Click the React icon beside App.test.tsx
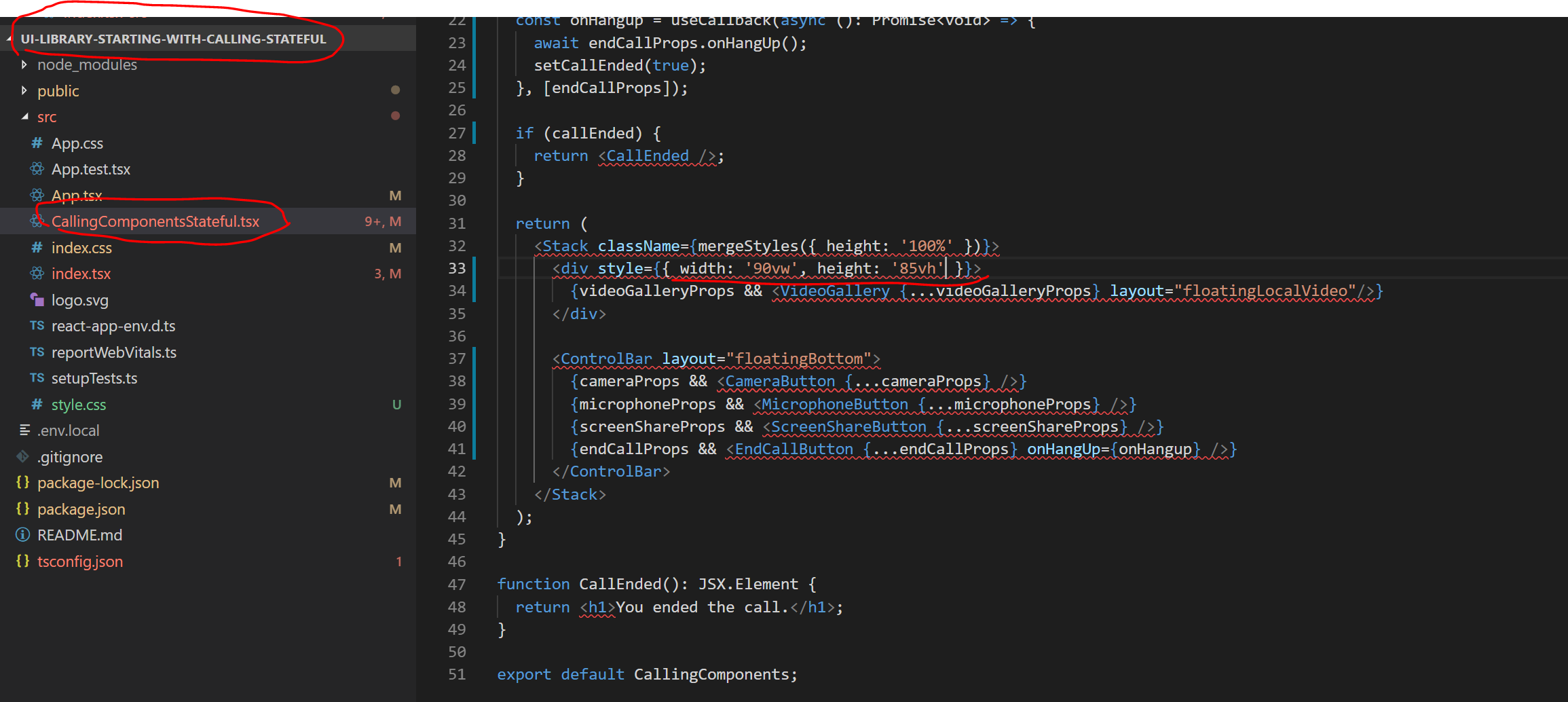Screen dimensions: 1568x702 point(36,169)
